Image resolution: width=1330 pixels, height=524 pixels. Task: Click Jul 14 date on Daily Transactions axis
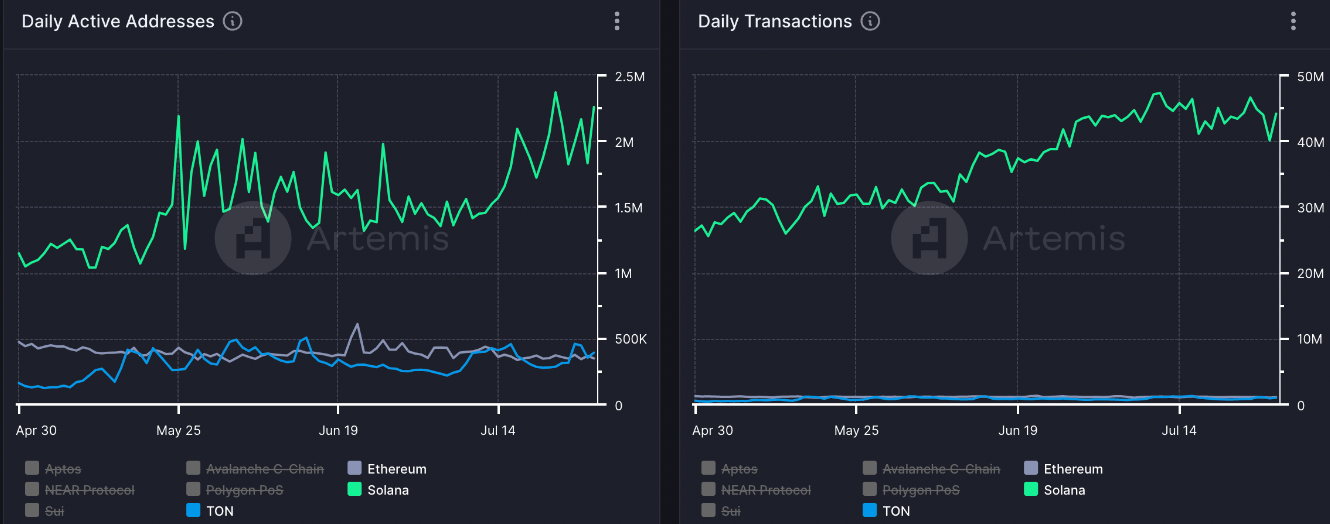point(1180,431)
